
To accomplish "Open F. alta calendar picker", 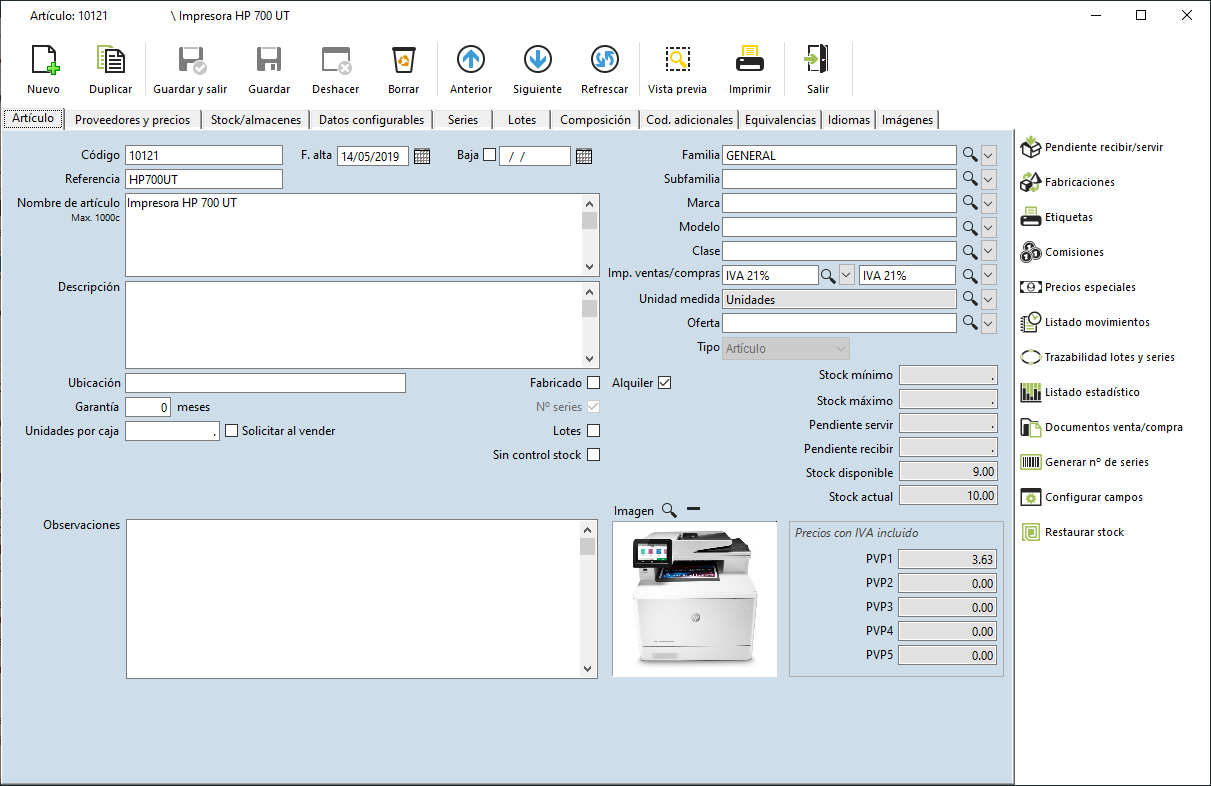I will (x=422, y=156).
